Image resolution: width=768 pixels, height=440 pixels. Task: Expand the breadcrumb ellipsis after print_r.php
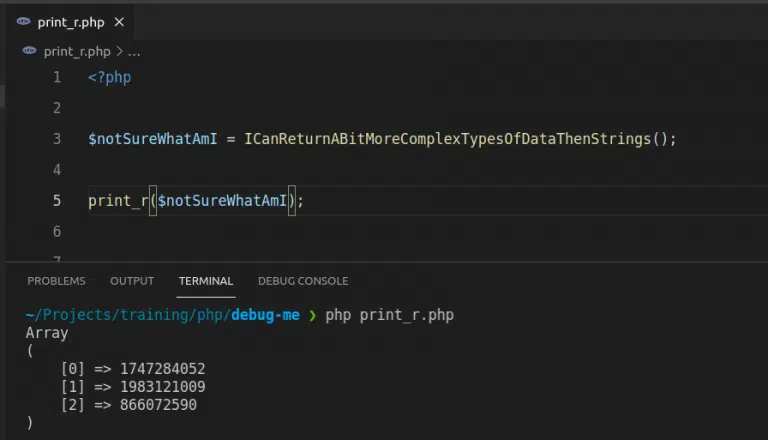pyautogui.click(x=135, y=50)
